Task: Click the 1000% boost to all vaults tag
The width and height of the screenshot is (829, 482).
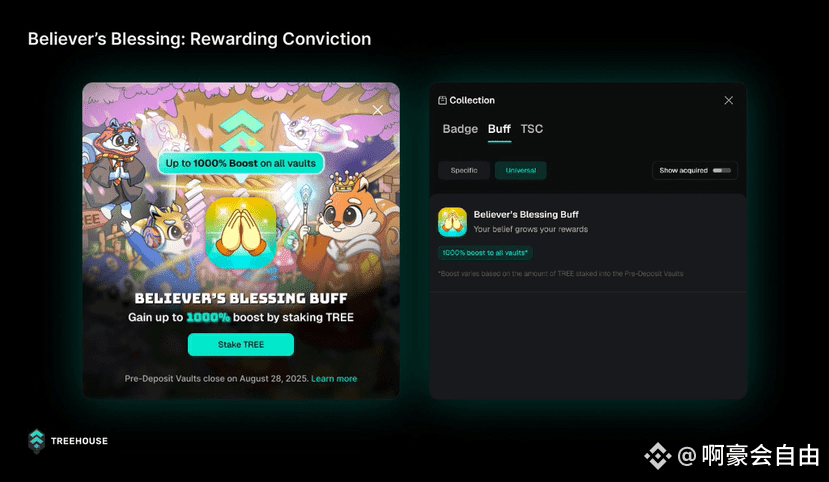Action: click(485, 253)
